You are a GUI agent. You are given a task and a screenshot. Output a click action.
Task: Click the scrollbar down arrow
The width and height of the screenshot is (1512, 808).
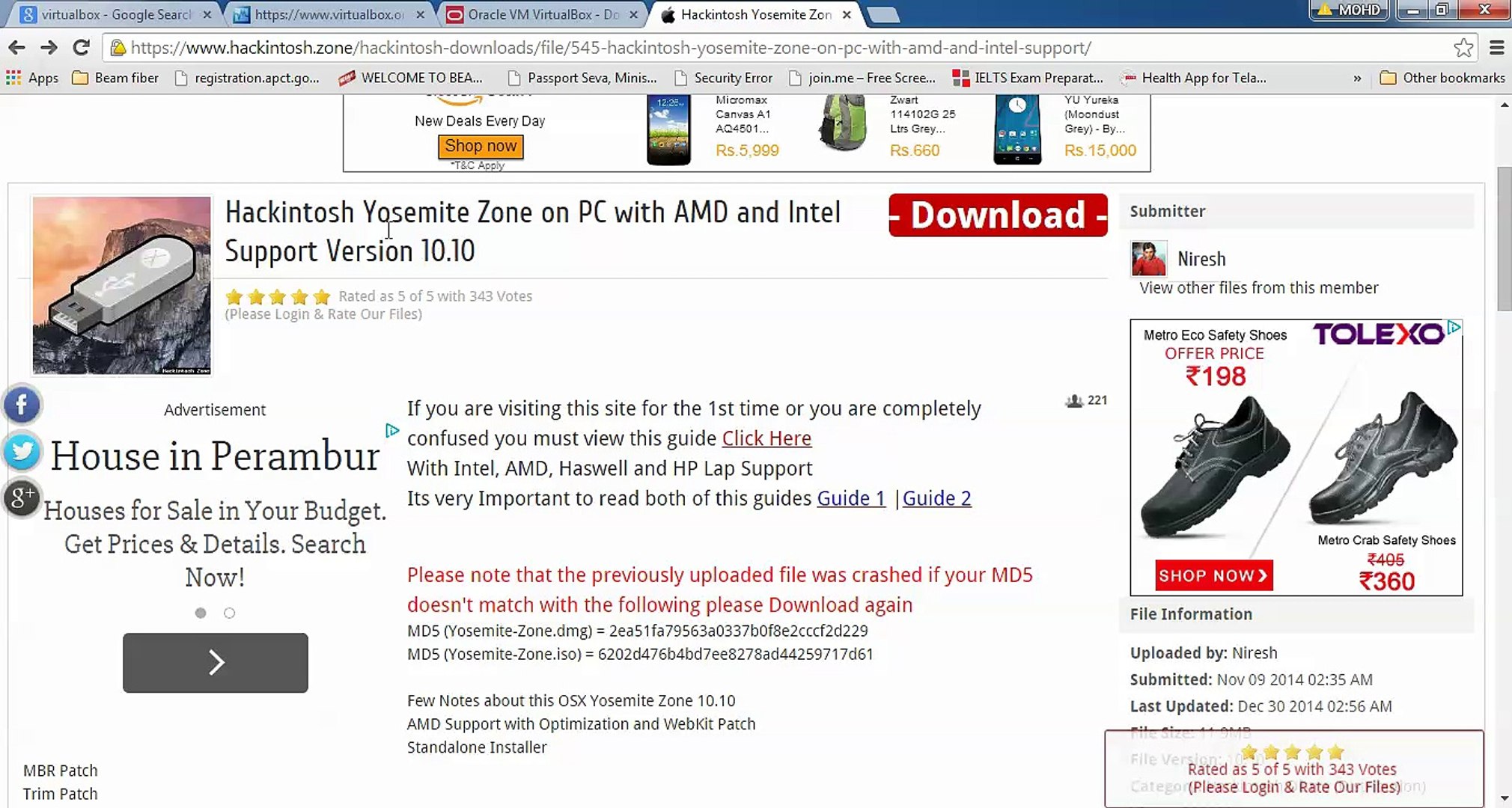pyautogui.click(x=1504, y=799)
